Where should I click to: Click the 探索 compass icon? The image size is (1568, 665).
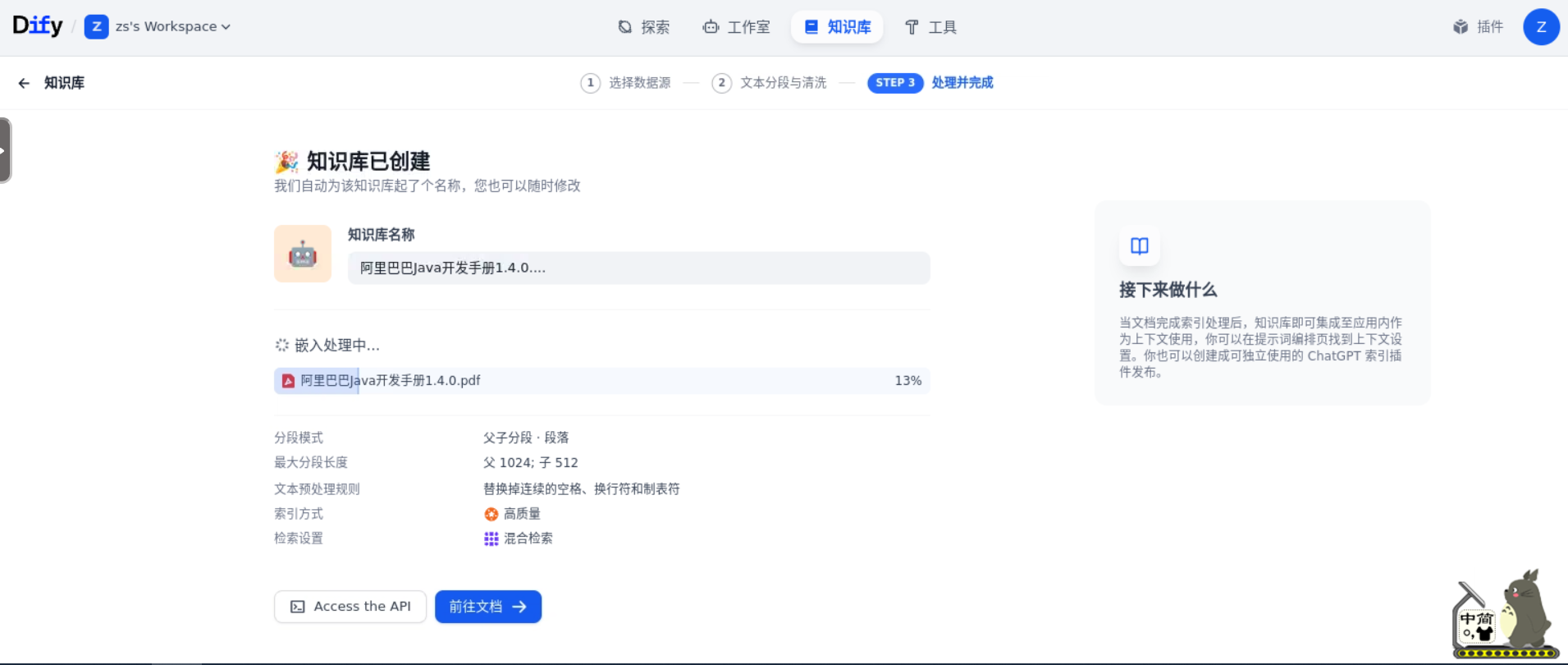coord(625,27)
